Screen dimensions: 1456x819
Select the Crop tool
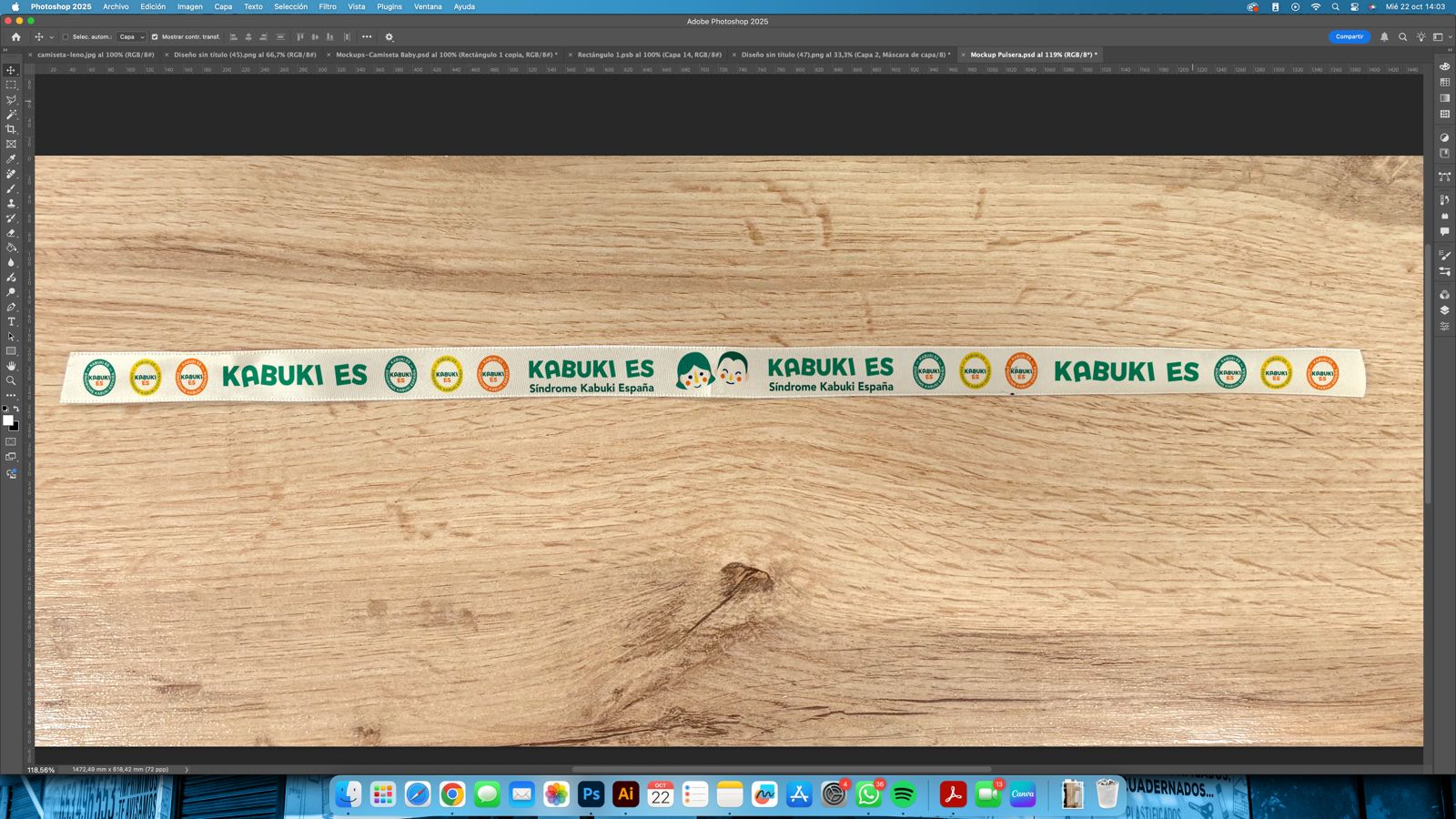click(x=11, y=129)
